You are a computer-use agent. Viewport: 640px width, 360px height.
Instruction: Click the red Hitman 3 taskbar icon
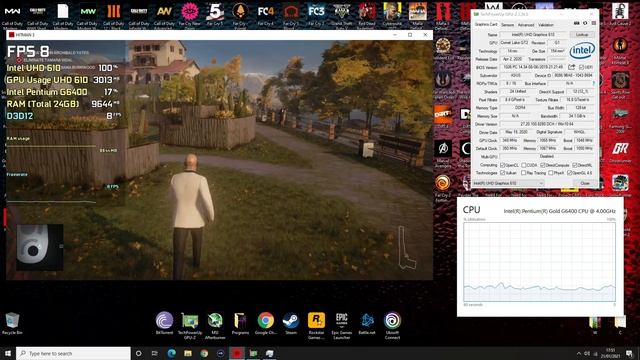click(x=237, y=353)
